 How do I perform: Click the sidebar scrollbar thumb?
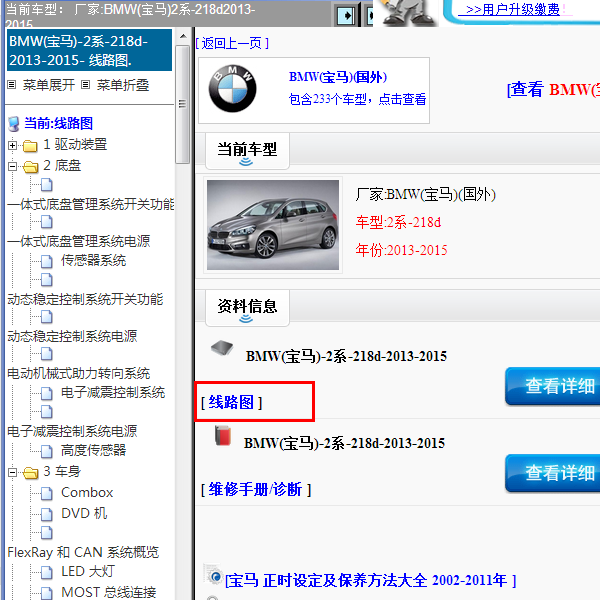(183, 104)
